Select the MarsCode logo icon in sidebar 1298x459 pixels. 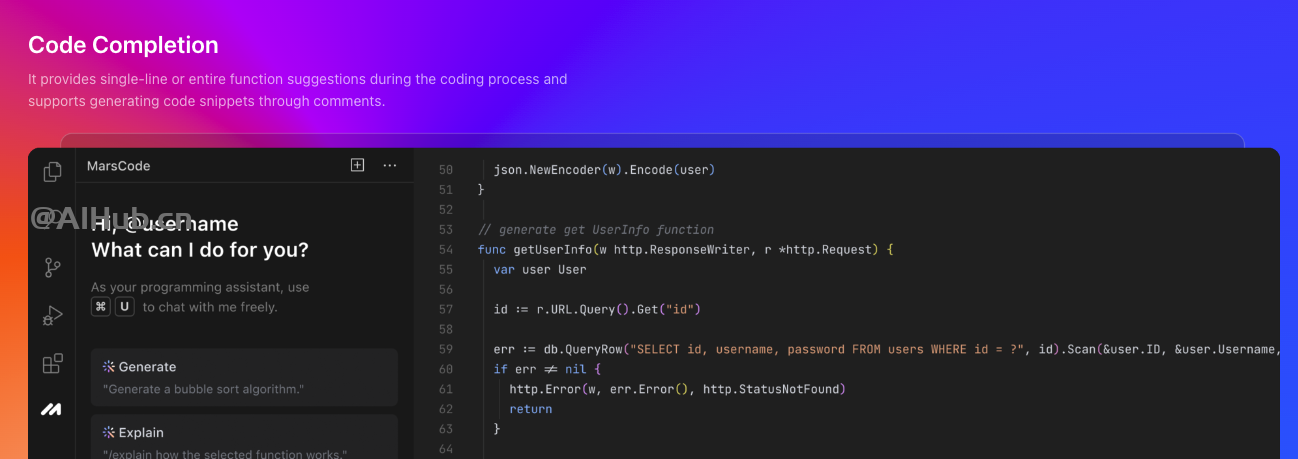pyautogui.click(x=52, y=409)
